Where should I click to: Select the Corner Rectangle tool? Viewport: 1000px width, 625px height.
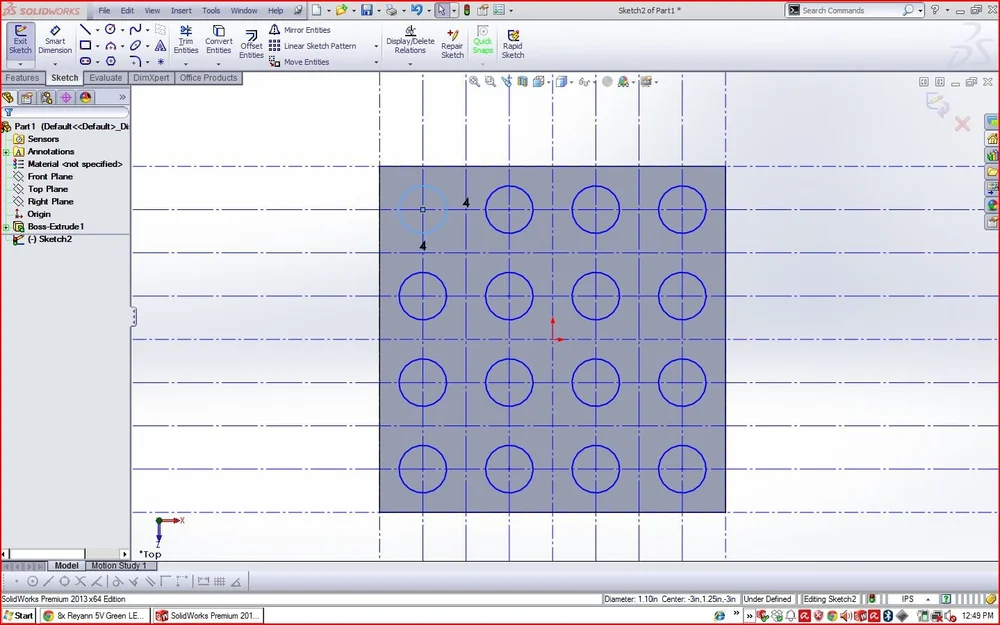(85, 45)
